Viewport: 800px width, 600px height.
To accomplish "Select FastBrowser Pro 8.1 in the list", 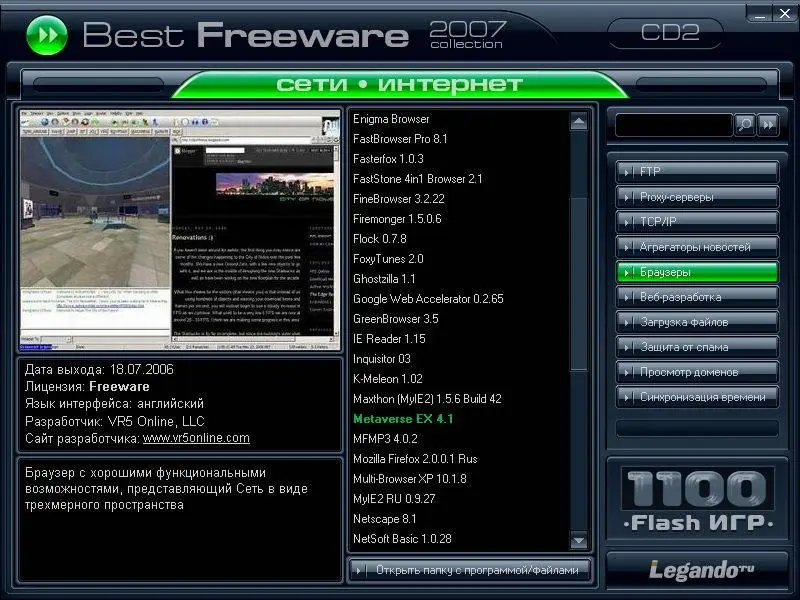I will pos(400,139).
